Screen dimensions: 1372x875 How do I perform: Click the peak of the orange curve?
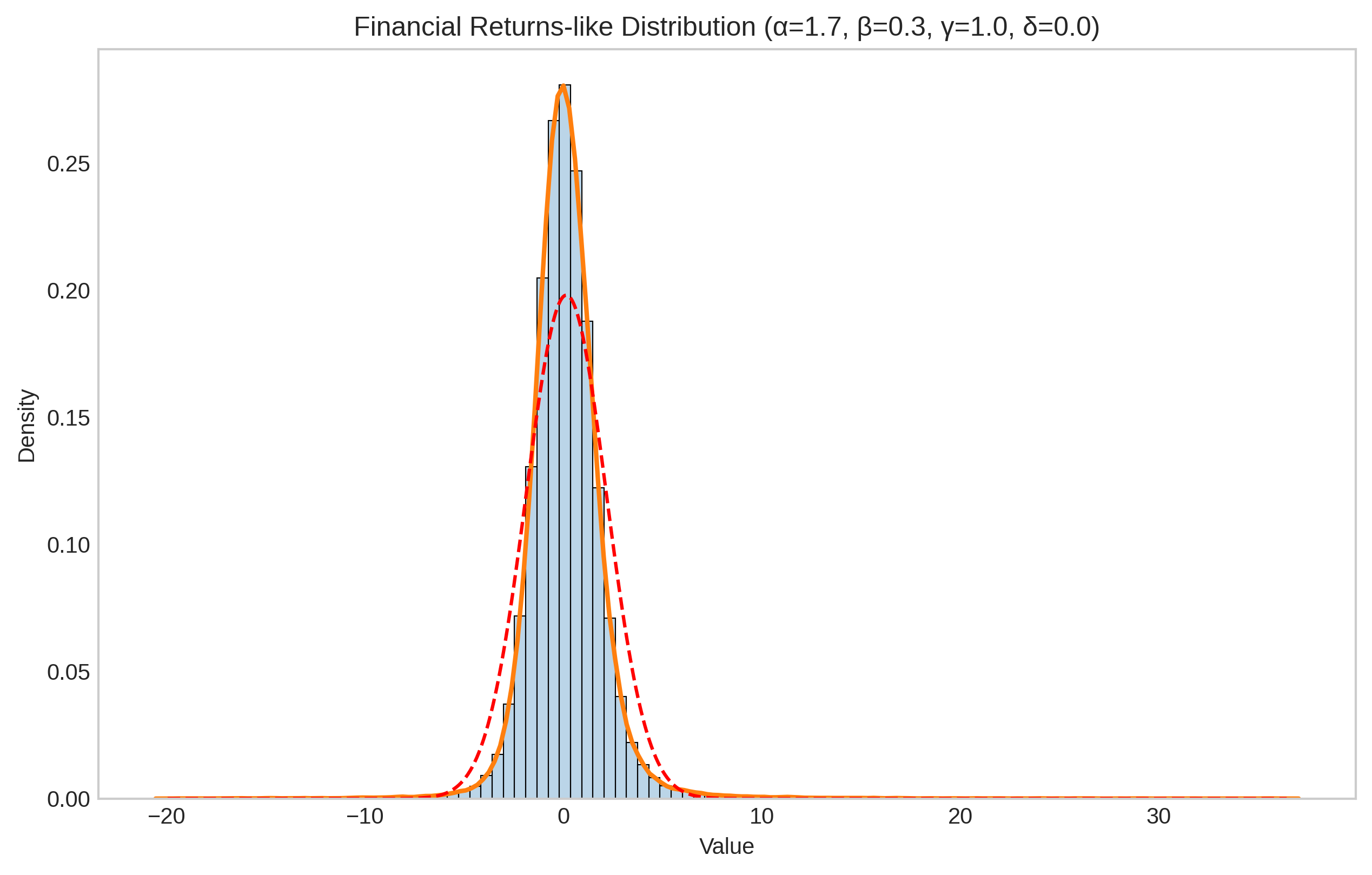563,85
